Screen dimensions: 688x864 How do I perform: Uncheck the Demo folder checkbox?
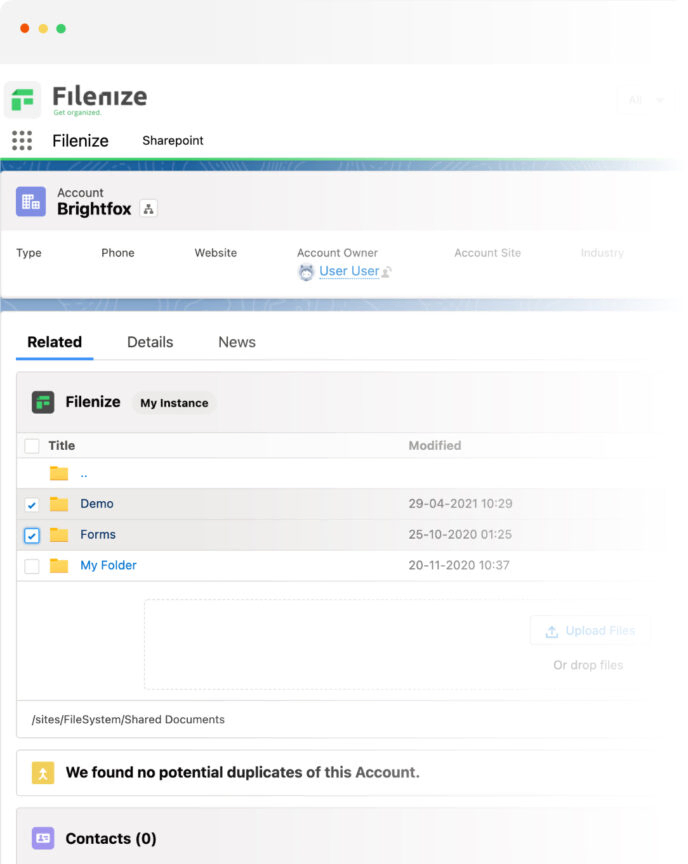[x=32, y=504]
